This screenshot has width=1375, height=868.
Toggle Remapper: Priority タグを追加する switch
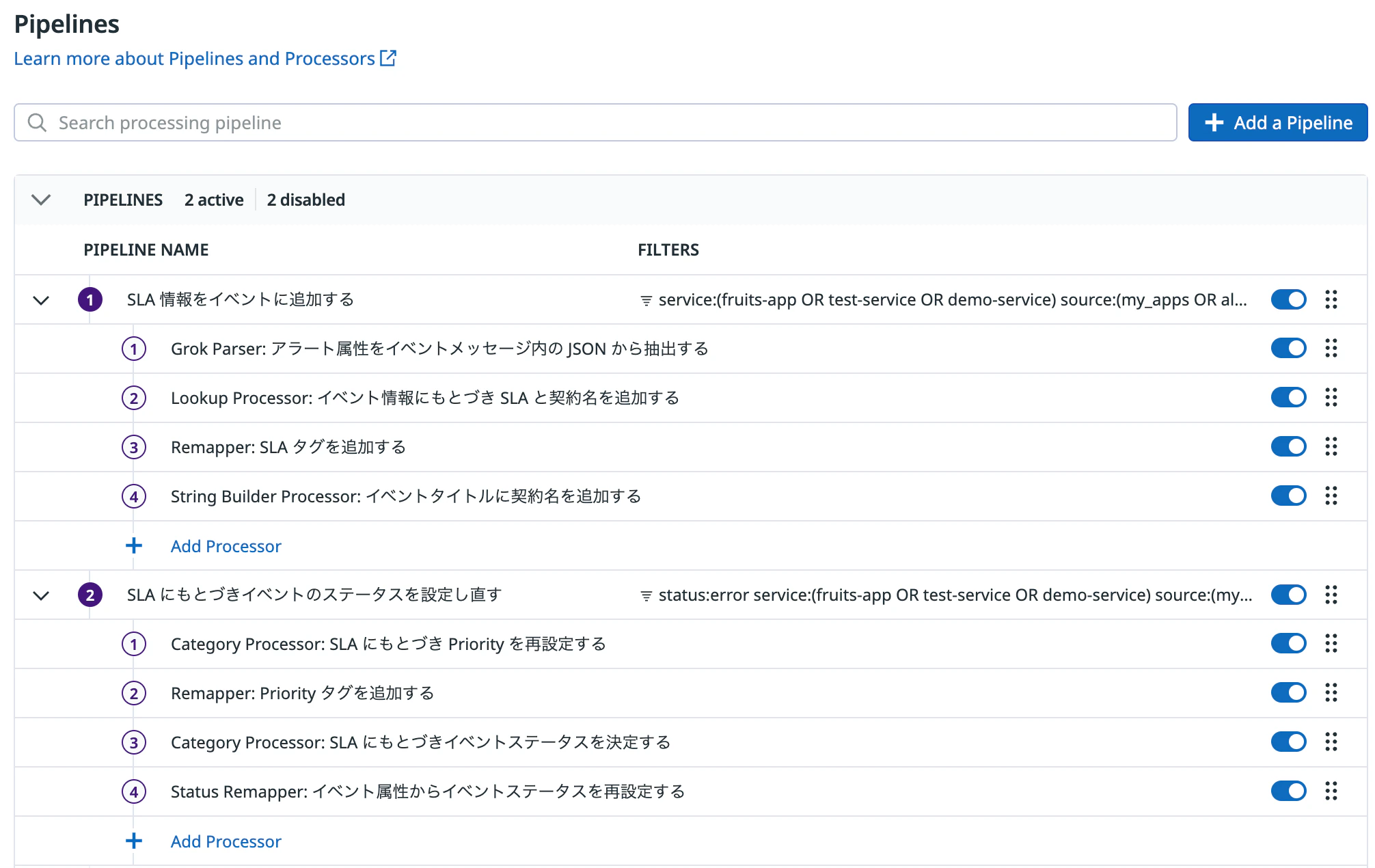(x=1288, y=693)
